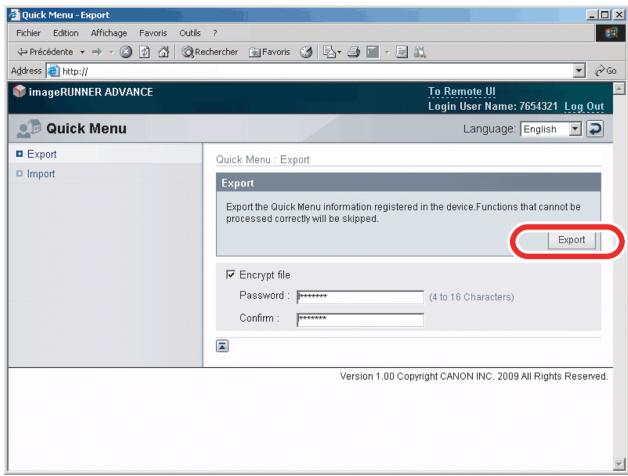628x476 pixels.
Task: Click the forward arrow in the toolbar
Action: pyautogui.click(x=97, y=52)
